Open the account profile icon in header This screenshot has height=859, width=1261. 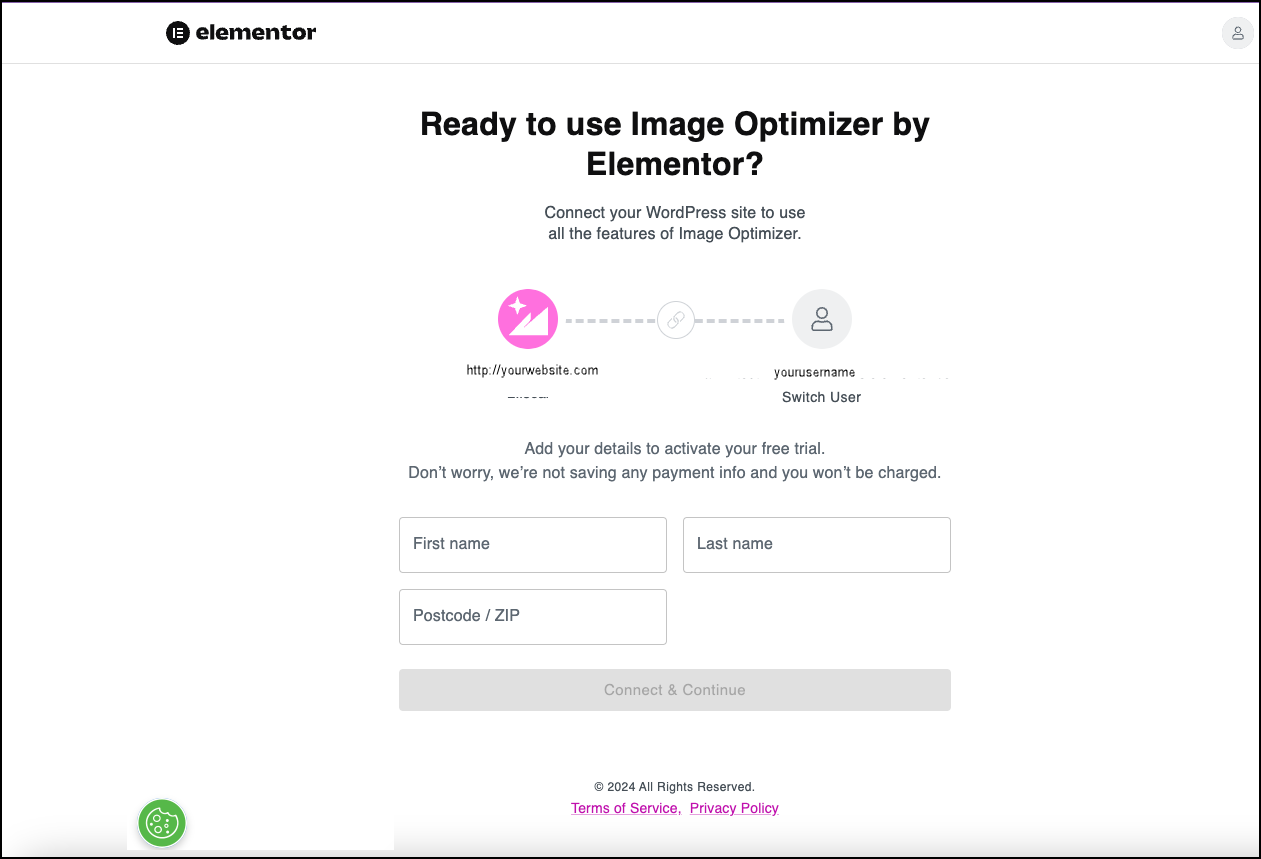click(x=1238, y=33)
